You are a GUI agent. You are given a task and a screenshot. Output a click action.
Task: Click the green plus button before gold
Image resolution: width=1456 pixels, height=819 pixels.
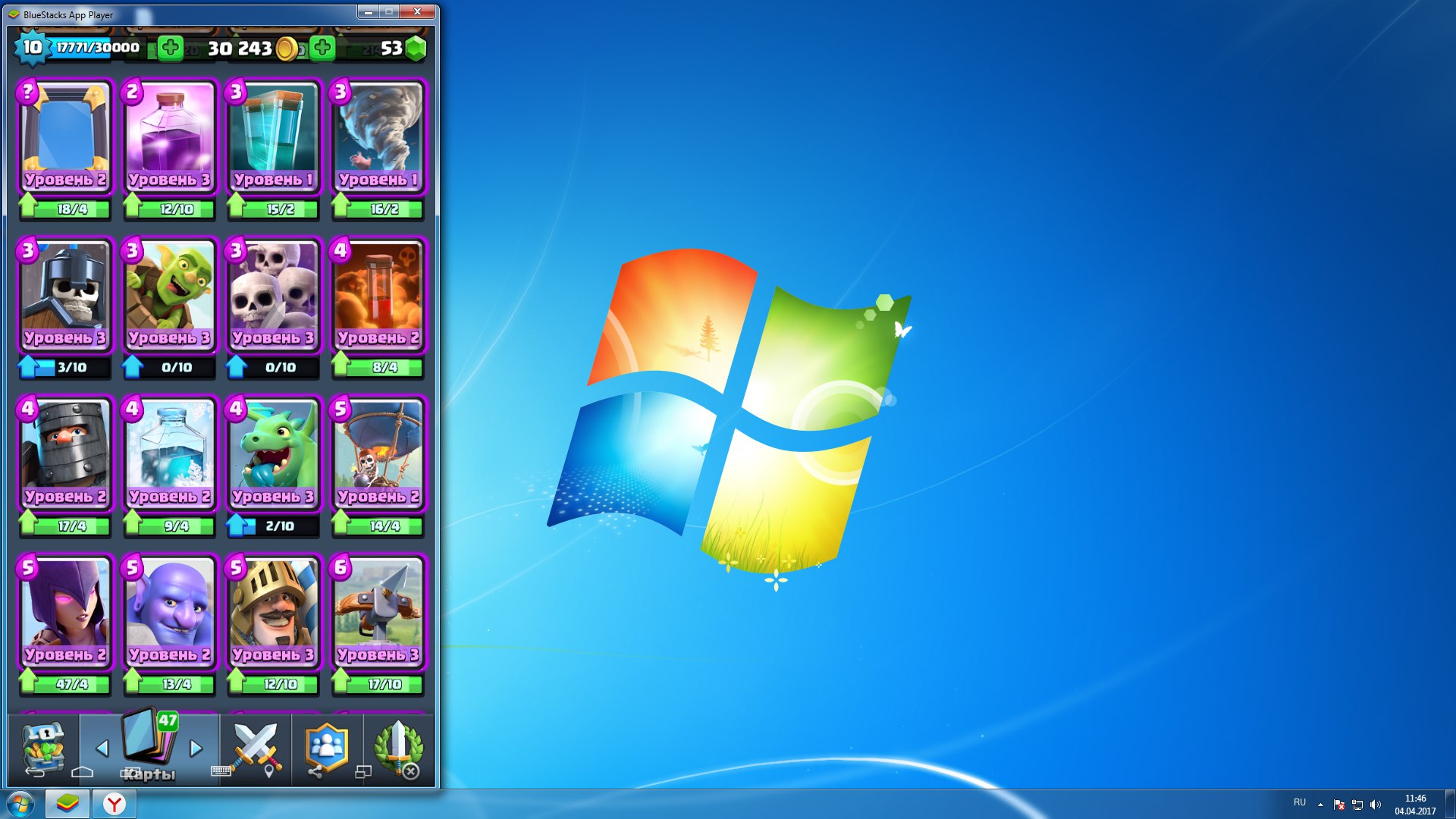[171, 48]
